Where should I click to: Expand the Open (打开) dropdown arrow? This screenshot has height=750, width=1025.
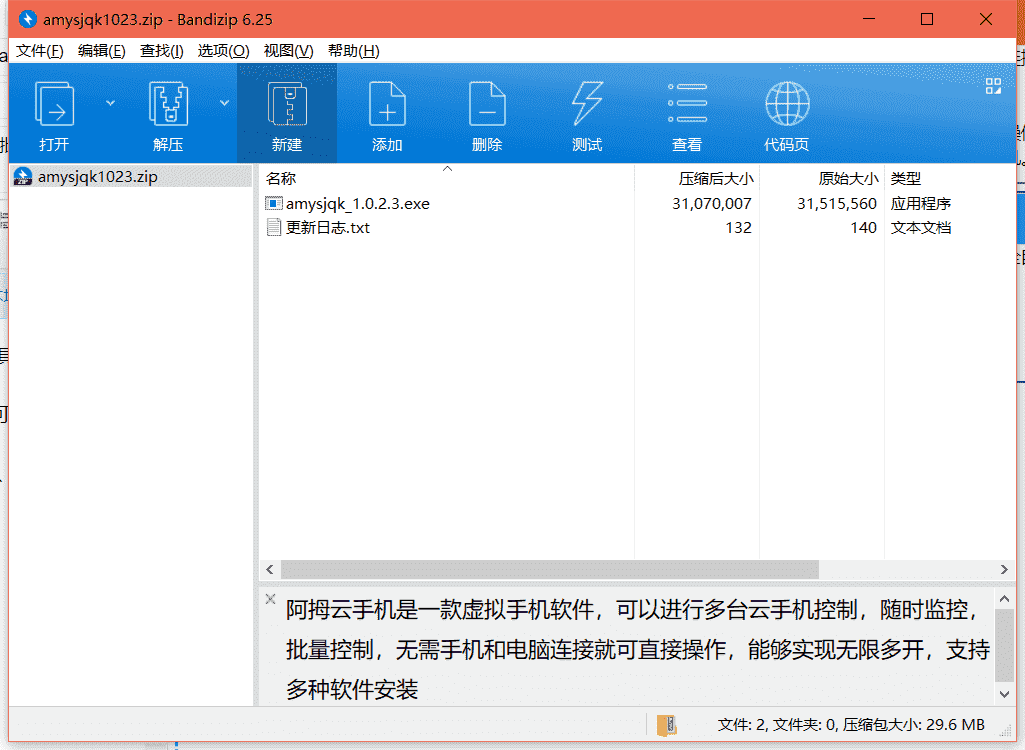110,103
